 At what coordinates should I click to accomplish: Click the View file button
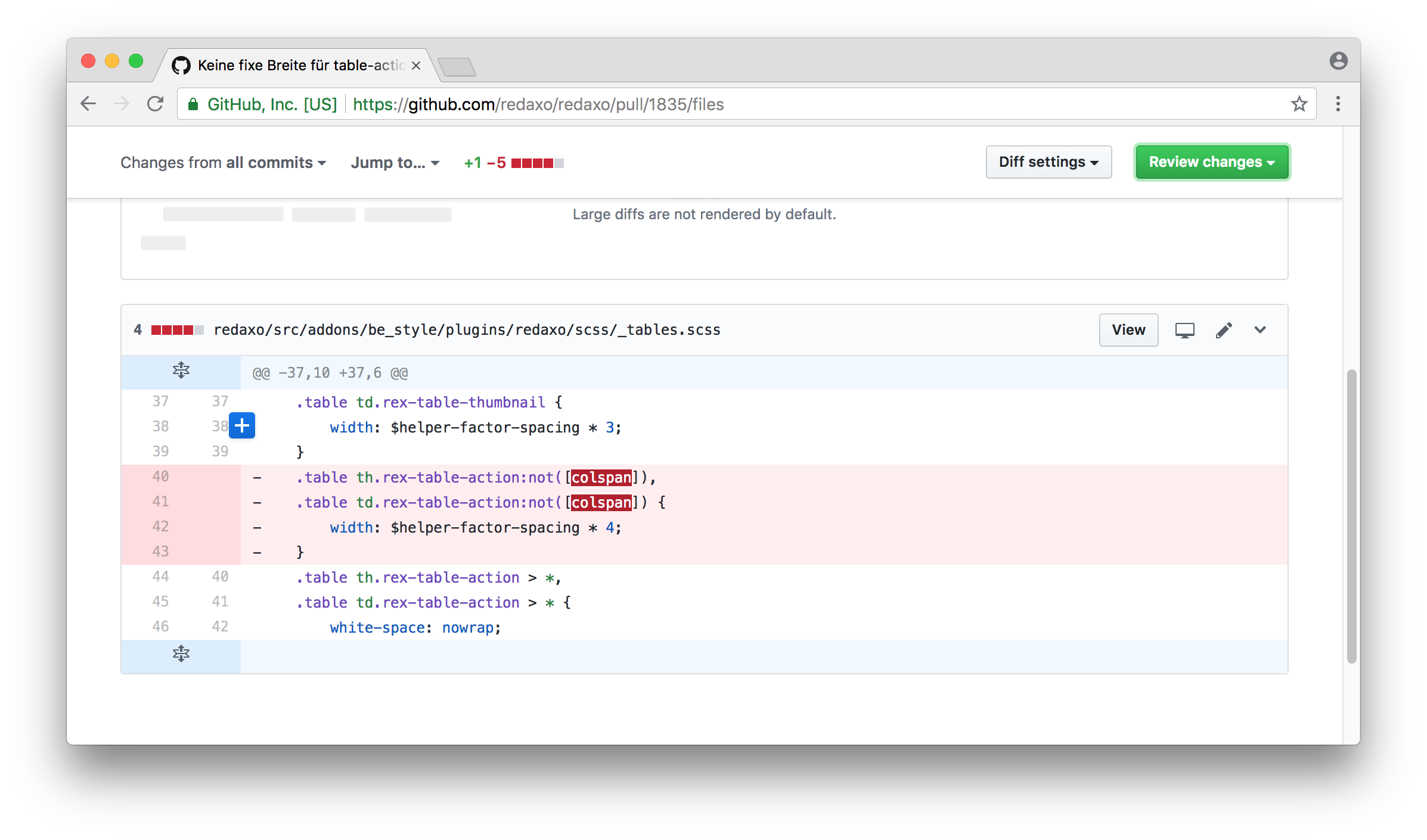coord(1128,330)
